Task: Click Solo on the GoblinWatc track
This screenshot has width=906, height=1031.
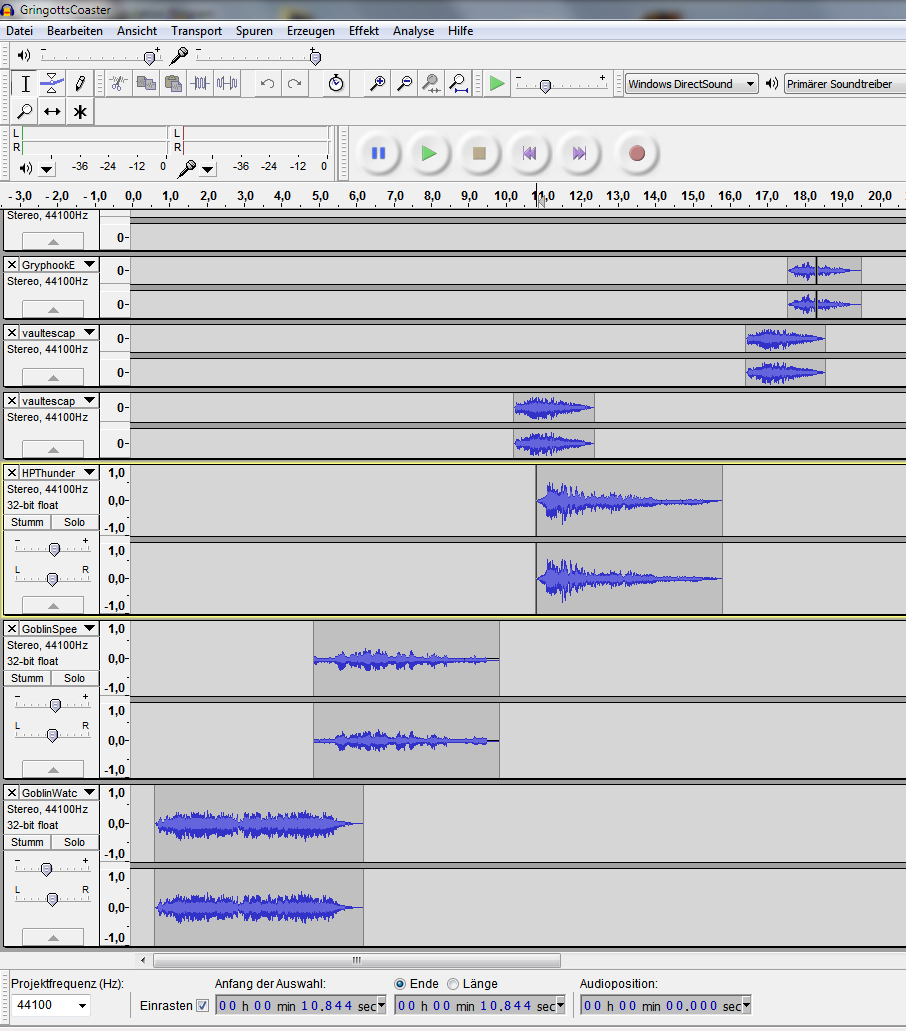Action: coord(75,842)
